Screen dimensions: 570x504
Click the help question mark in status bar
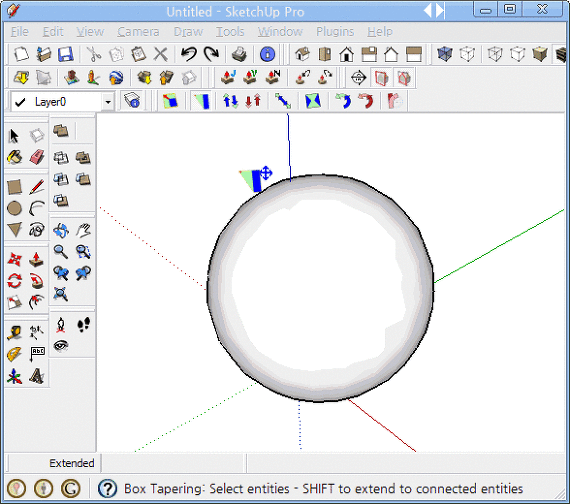[x=108, y=489]
